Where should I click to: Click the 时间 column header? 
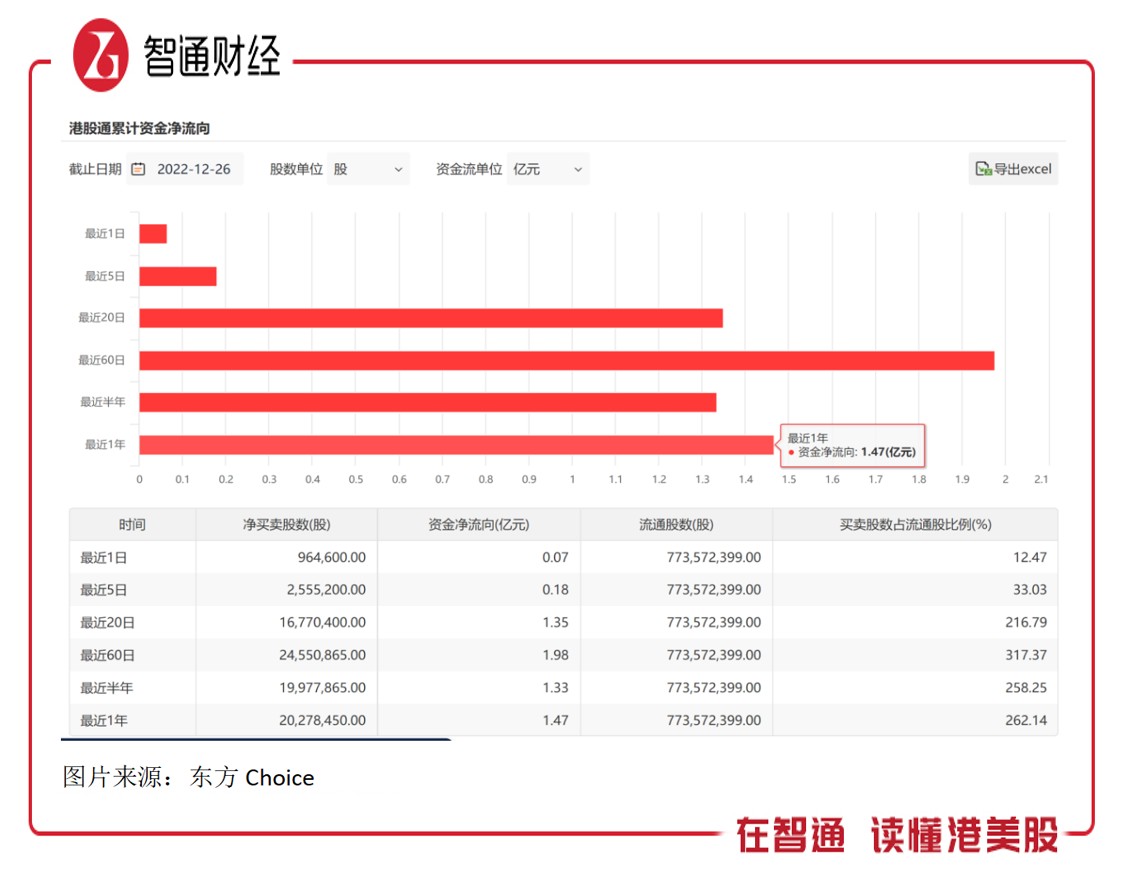click(x=132, y=524)
